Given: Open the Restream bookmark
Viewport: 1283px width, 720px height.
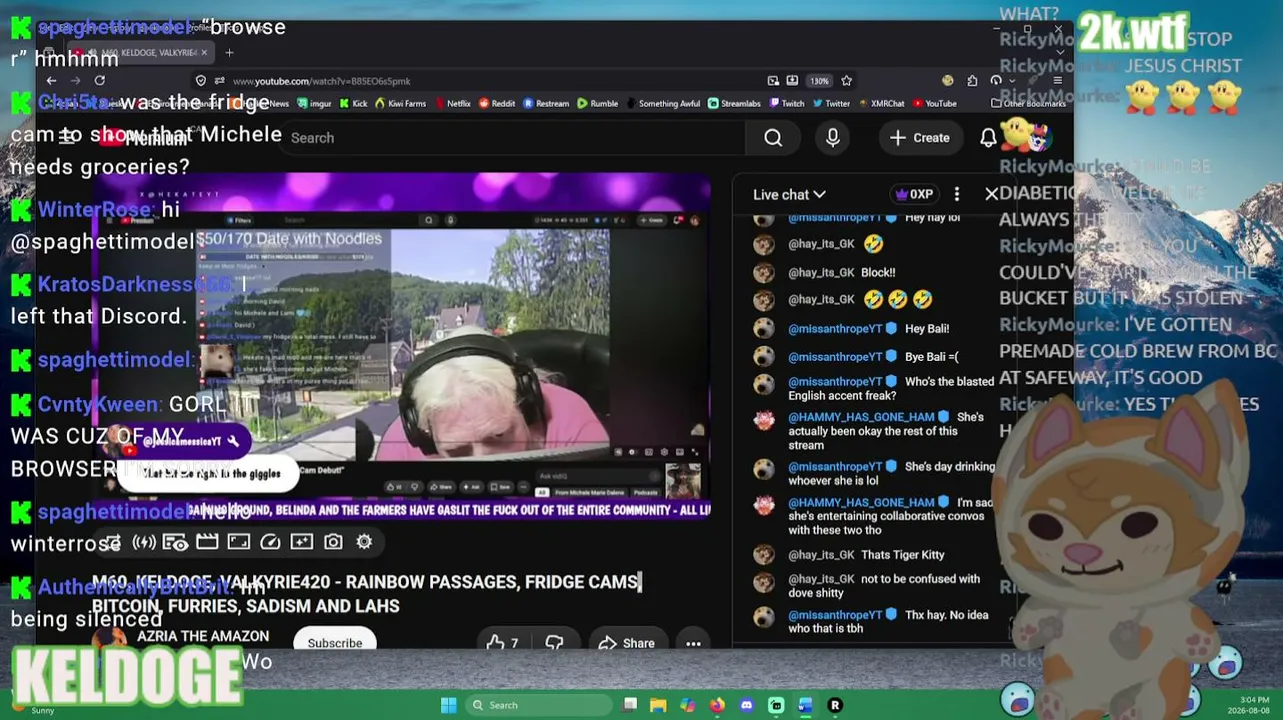Looking at the screenshot, I should pyautogui.click(x=545, y=103).
